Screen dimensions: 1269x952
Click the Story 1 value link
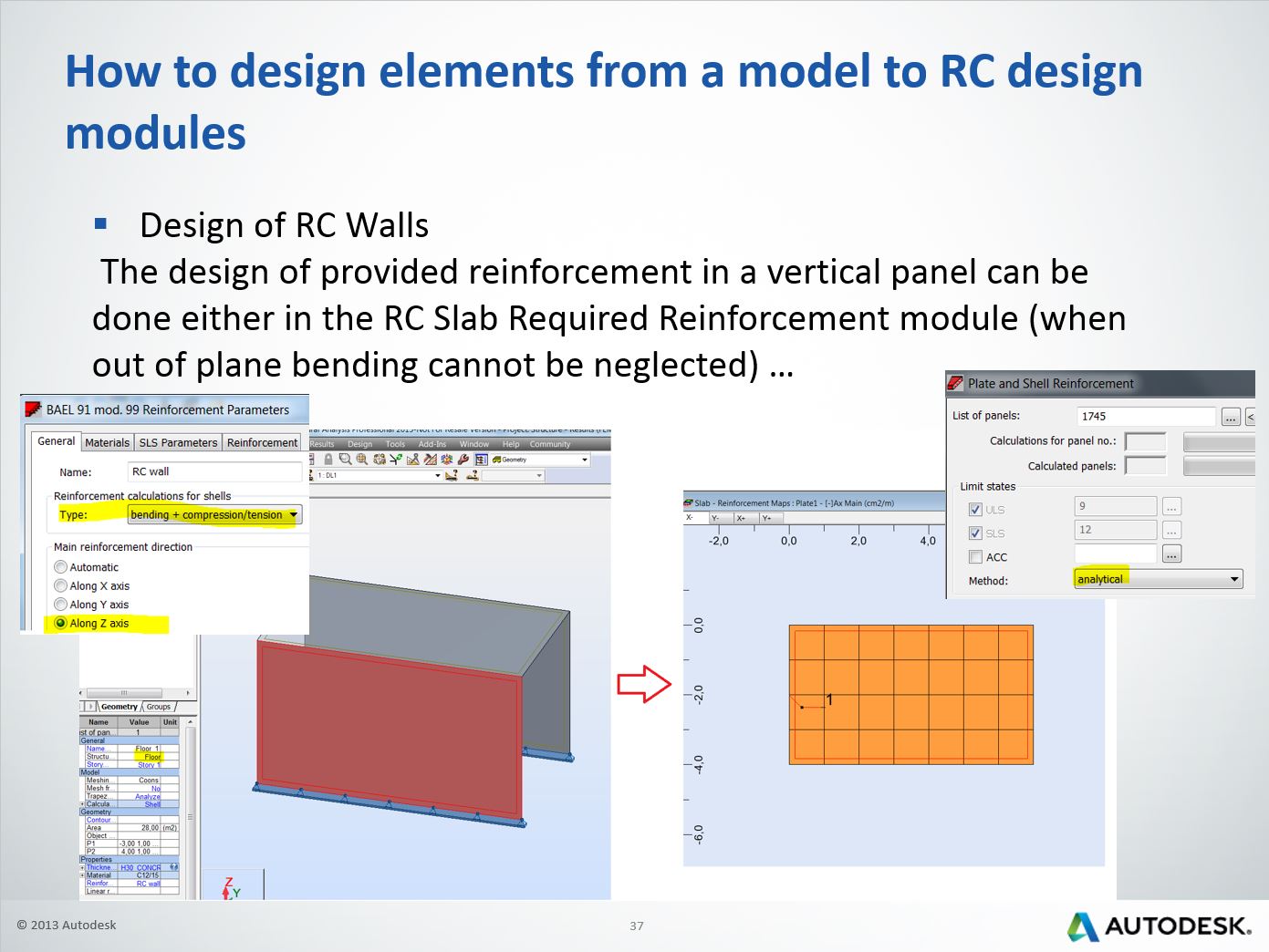pos(149,764)
